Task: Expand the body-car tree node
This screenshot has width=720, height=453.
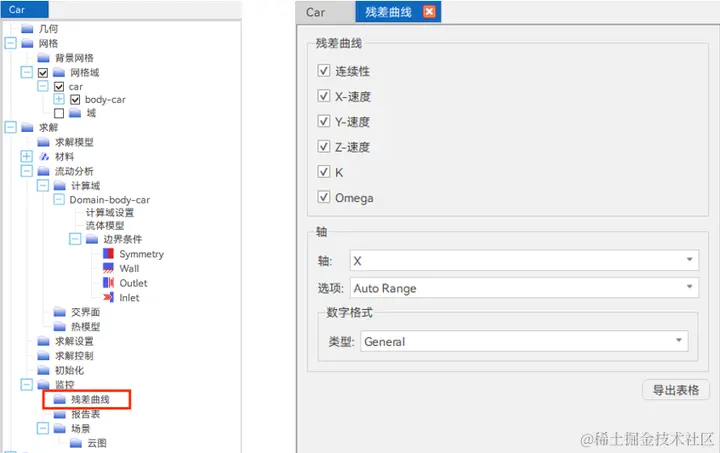Action: tap(59, 99)
